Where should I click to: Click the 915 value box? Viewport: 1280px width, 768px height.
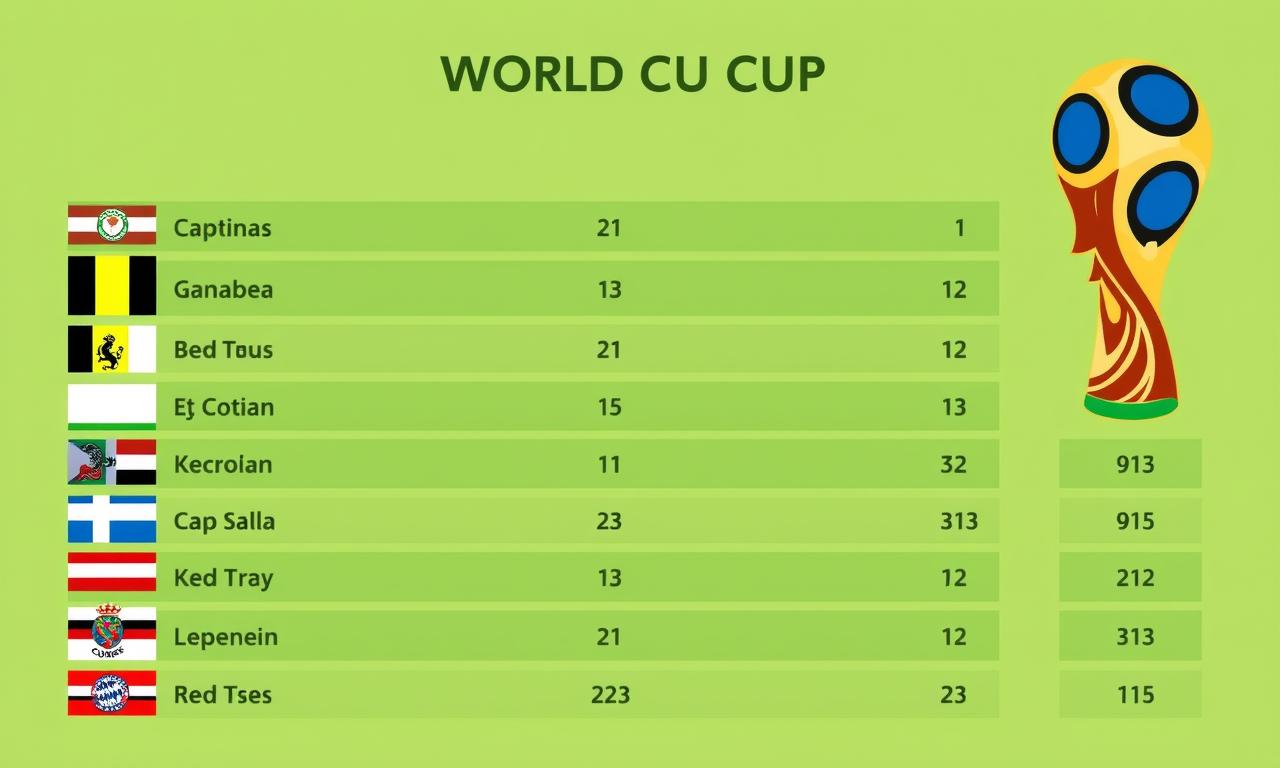(x=1131, y=521)
